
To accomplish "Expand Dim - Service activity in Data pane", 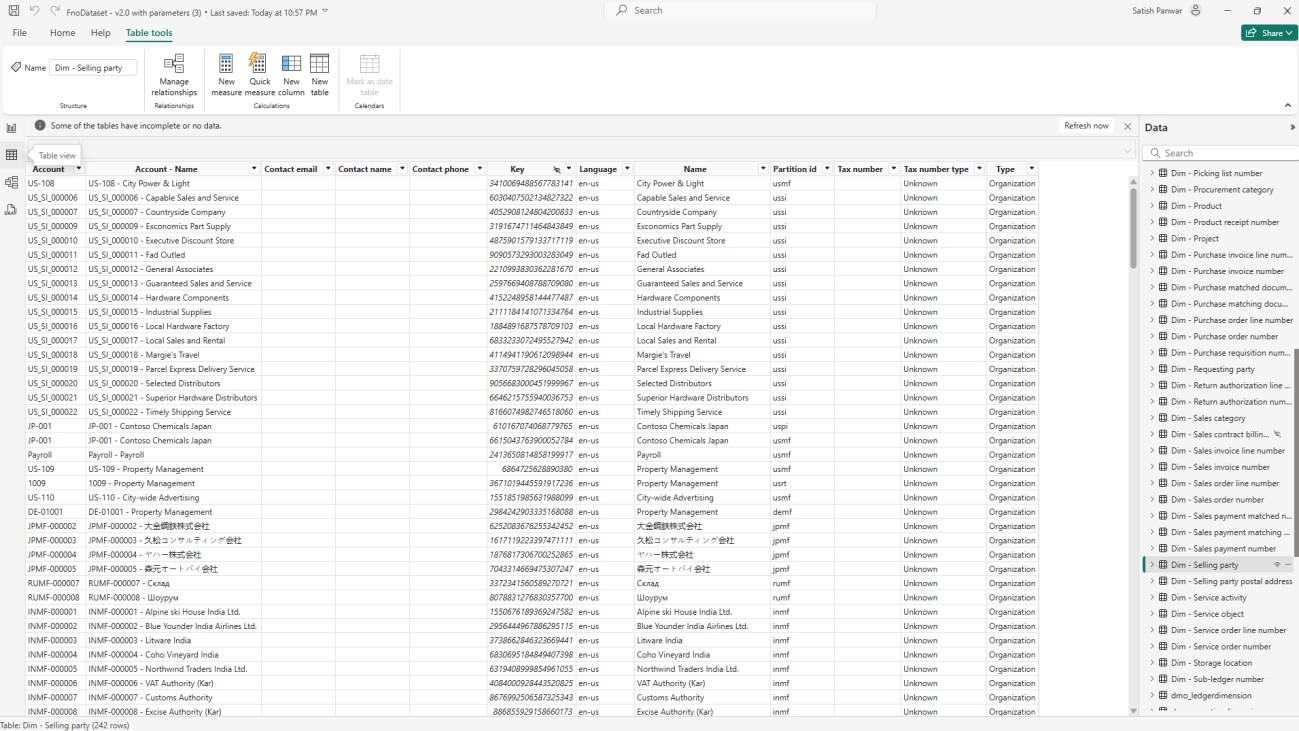I will point(1152,598).
